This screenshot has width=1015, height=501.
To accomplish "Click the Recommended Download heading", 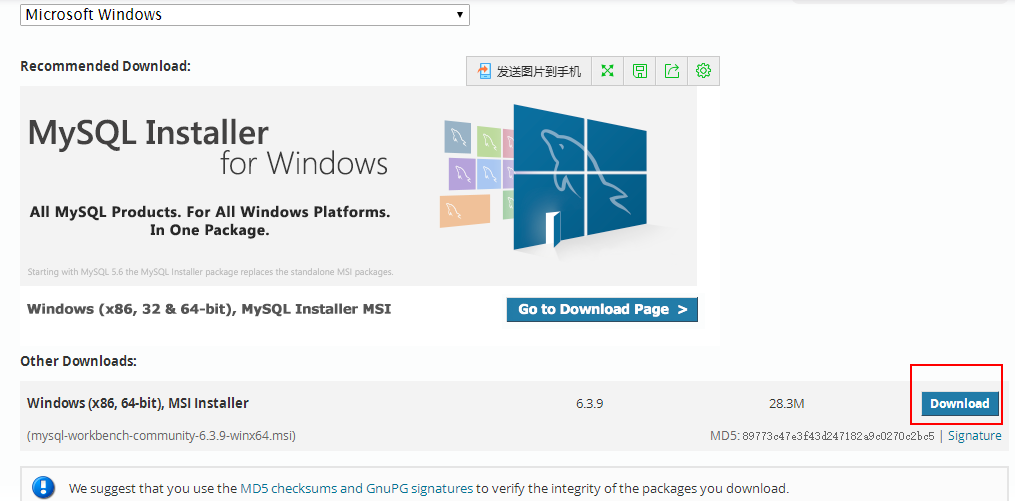I will pos(106,66).
